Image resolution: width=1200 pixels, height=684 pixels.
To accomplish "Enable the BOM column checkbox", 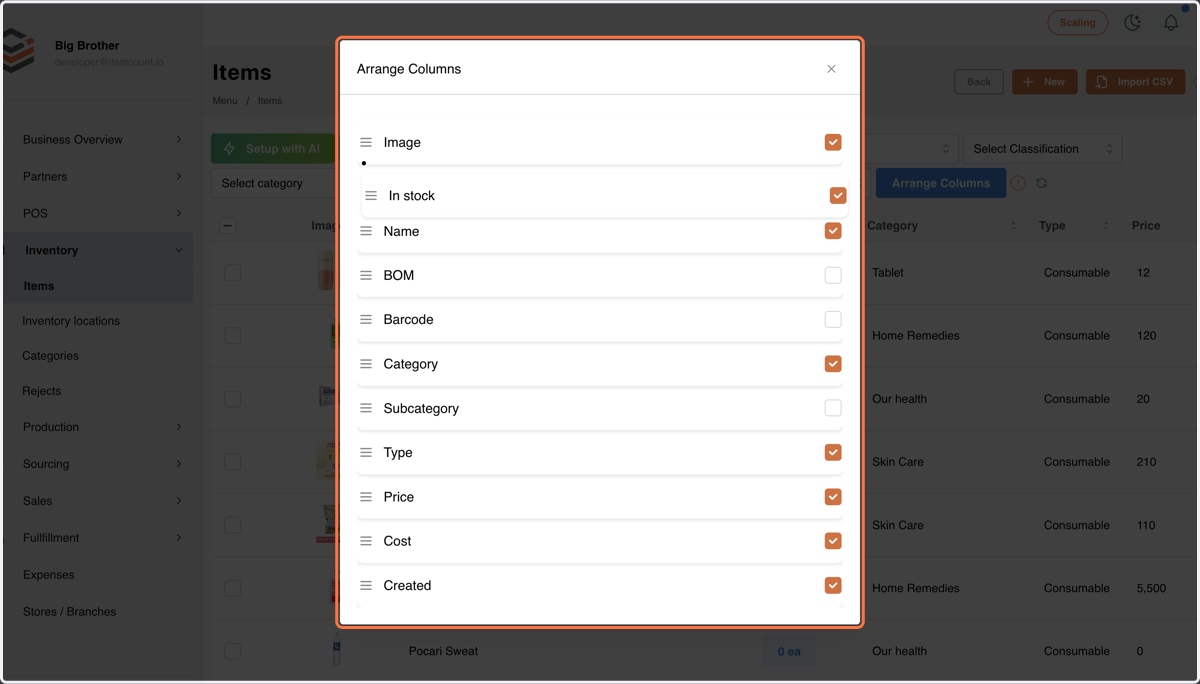I will pos(833,275).
